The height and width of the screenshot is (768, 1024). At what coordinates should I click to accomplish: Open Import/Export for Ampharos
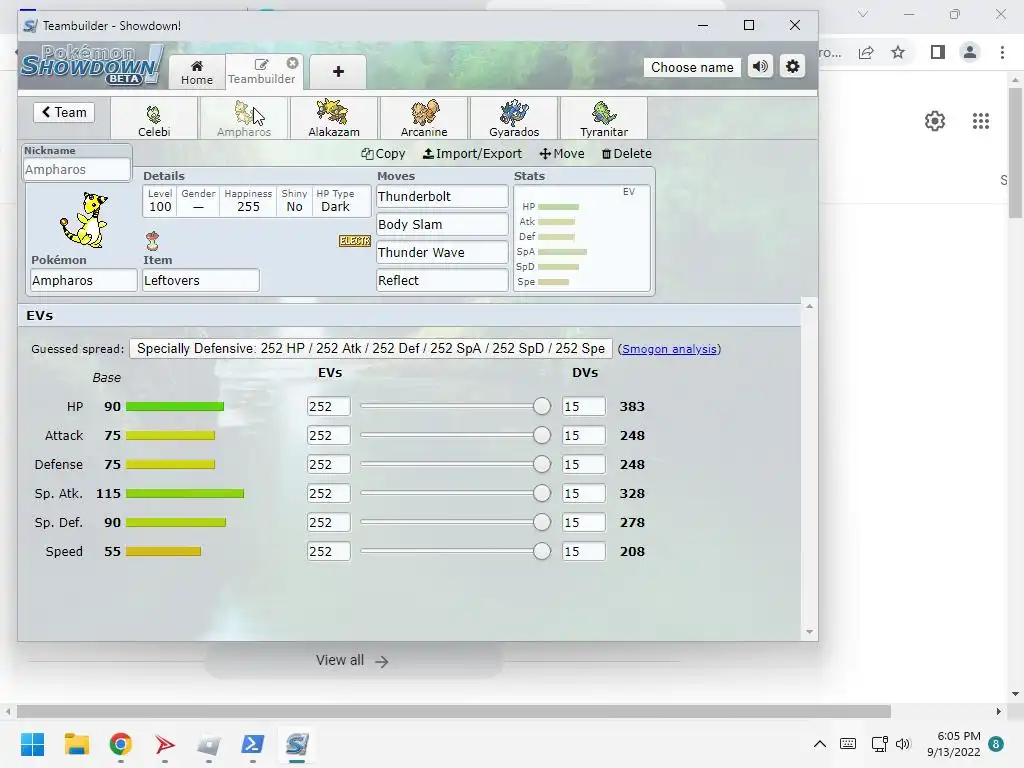click(x=472, y=153)
